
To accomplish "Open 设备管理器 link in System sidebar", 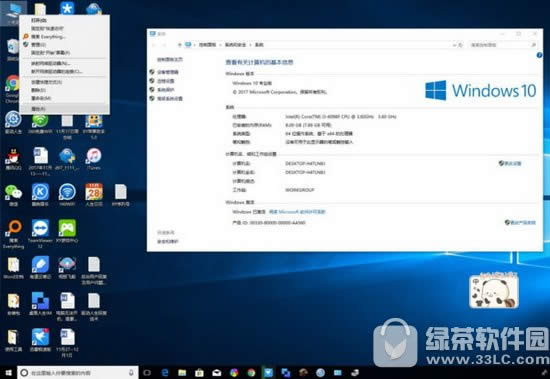I will click(x=168, y=72).
